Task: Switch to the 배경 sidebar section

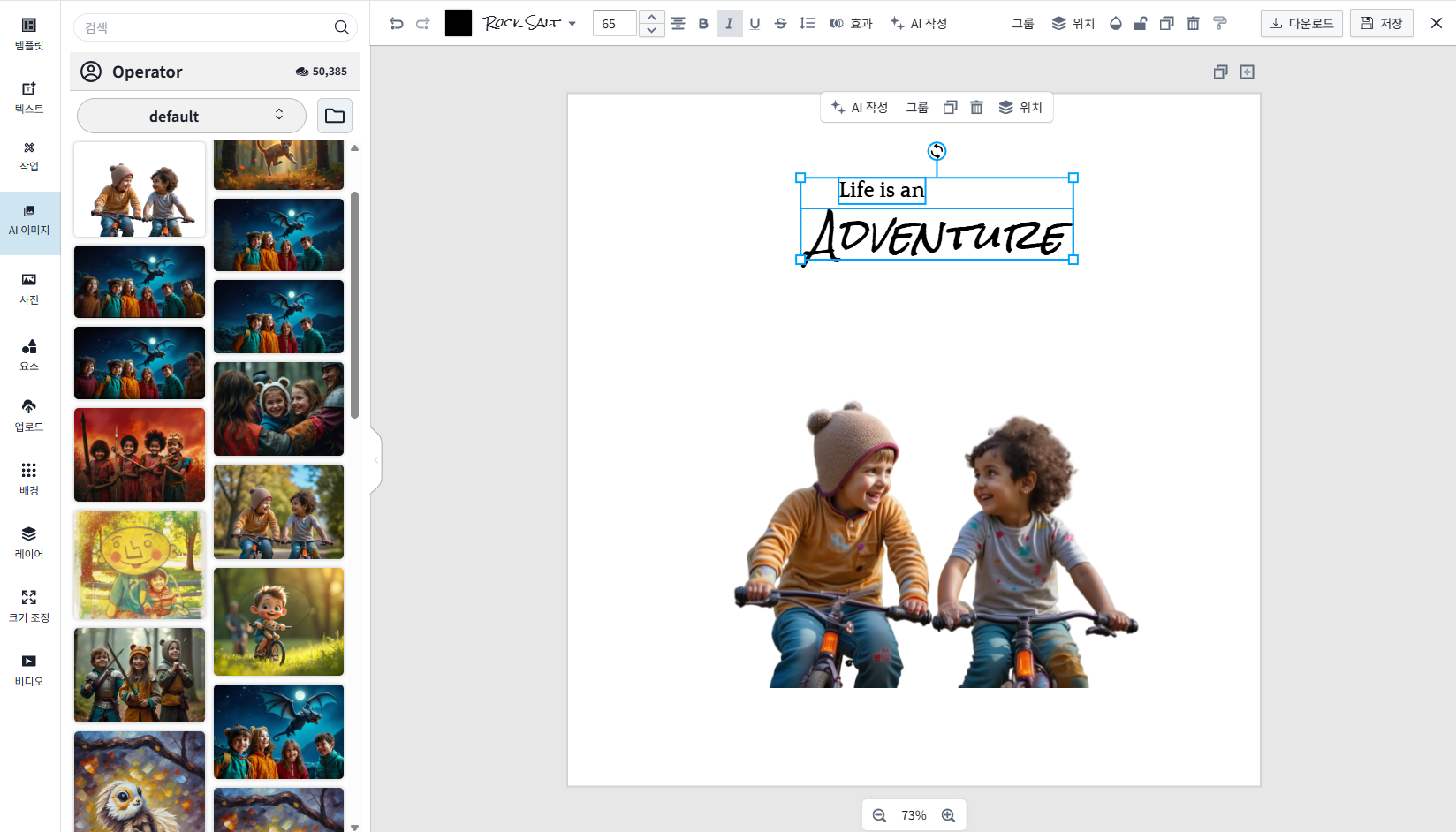Action: 29,478
